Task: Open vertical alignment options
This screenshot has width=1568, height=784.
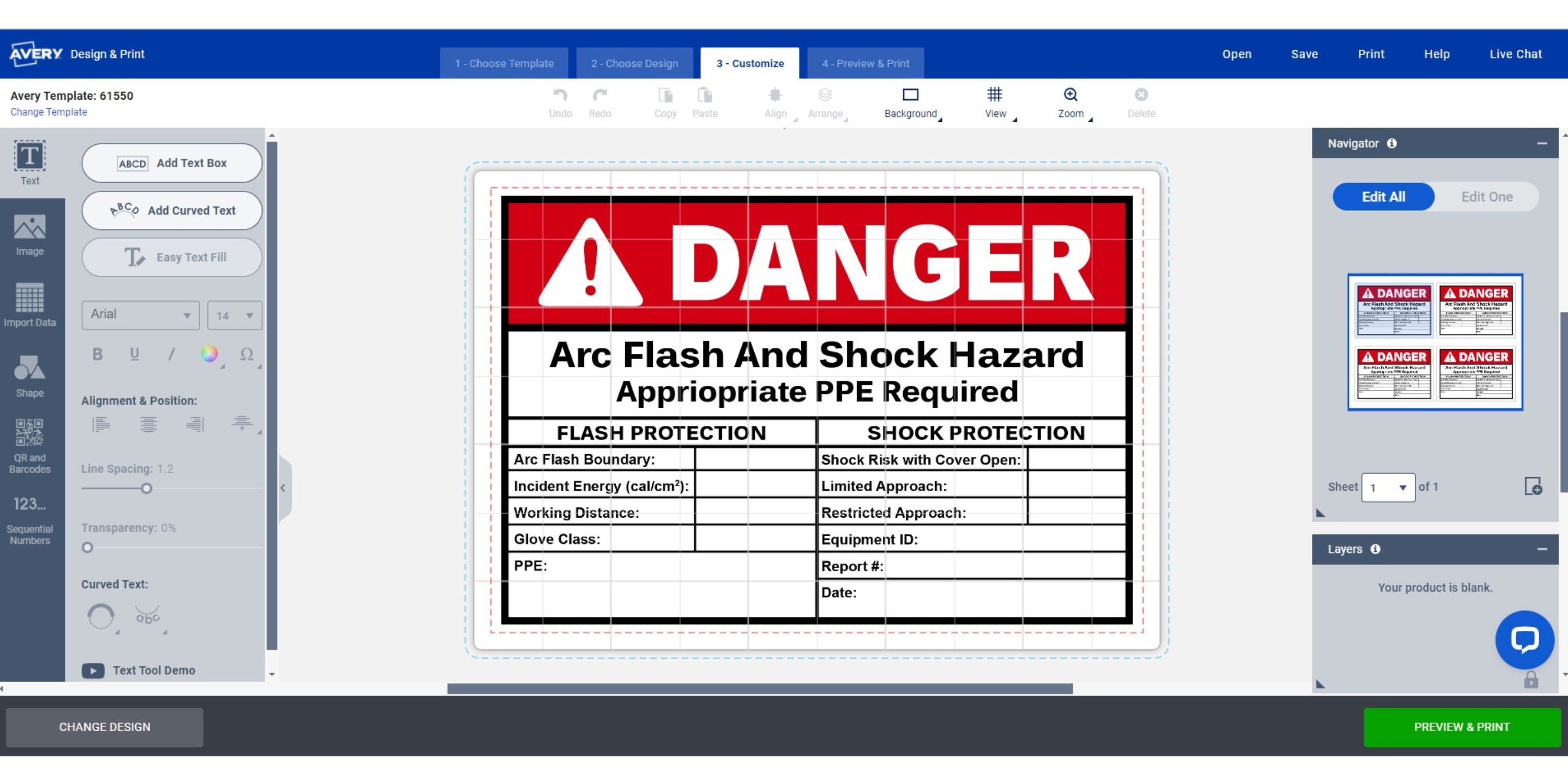Action: (x=243, y=424)
